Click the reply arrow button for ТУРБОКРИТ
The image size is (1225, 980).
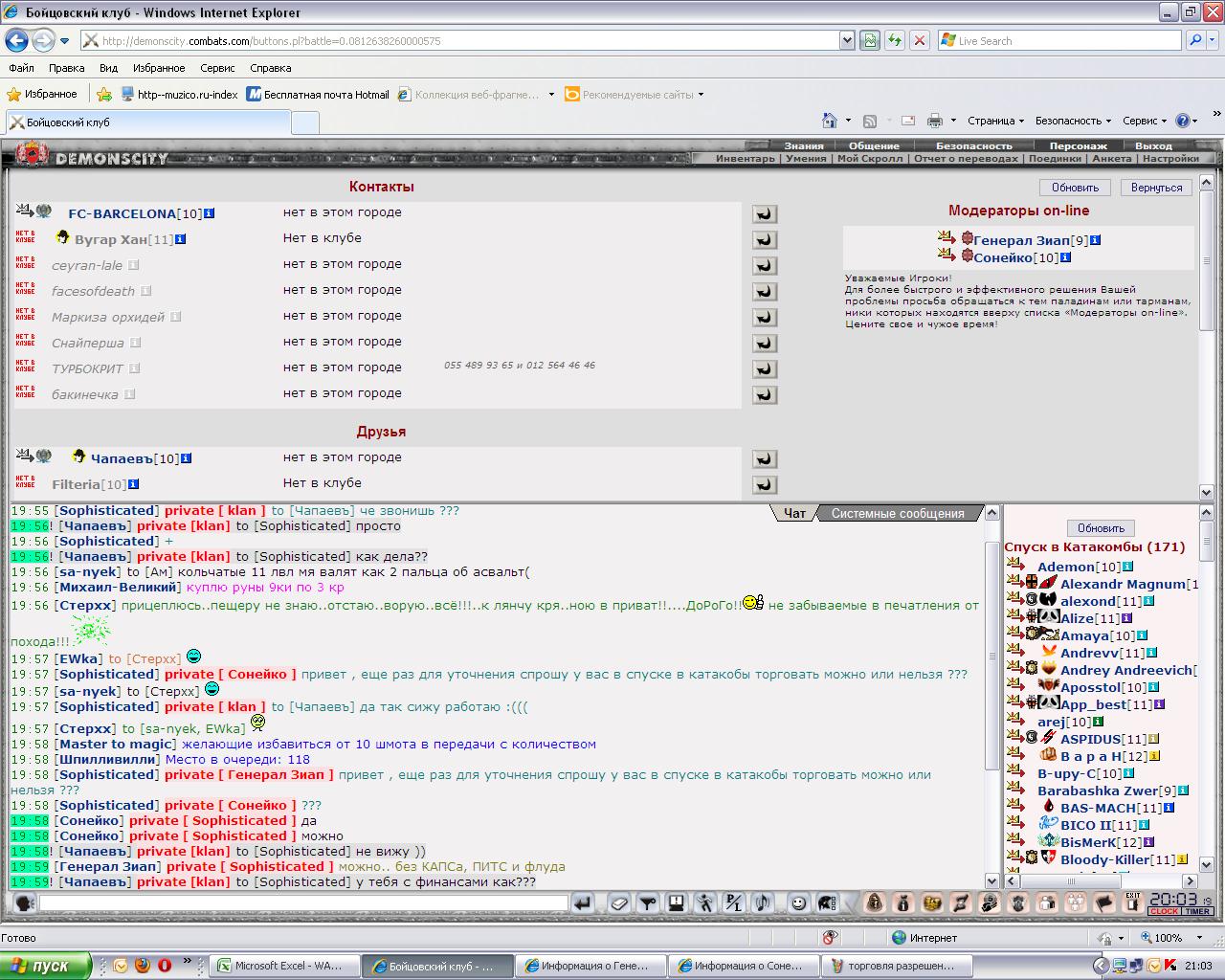(764, 369)
